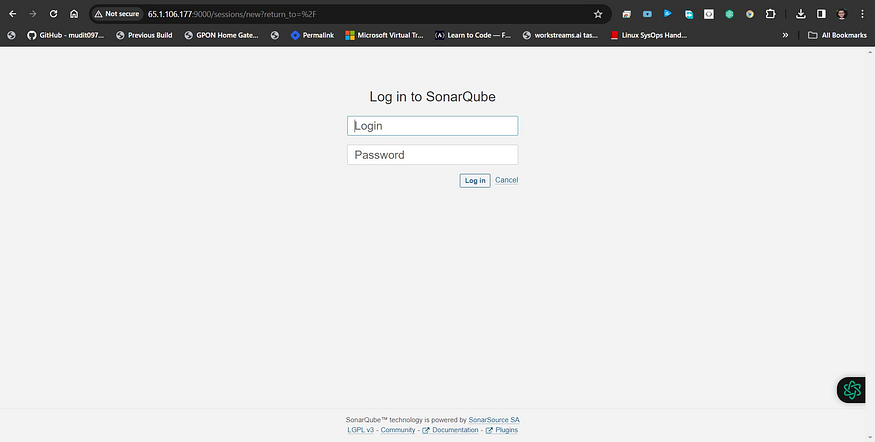Image resolution: width=875 pixels, height=442 pixels.
Task: Open the GPON Home Gate bookmark
Action: click(x=222, y=35)
